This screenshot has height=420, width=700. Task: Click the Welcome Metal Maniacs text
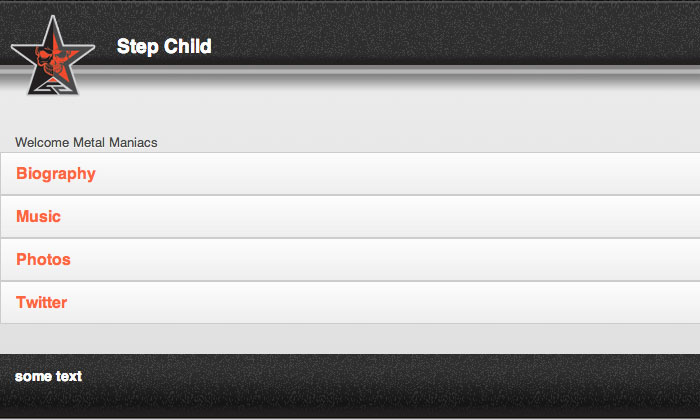[86, 143]
